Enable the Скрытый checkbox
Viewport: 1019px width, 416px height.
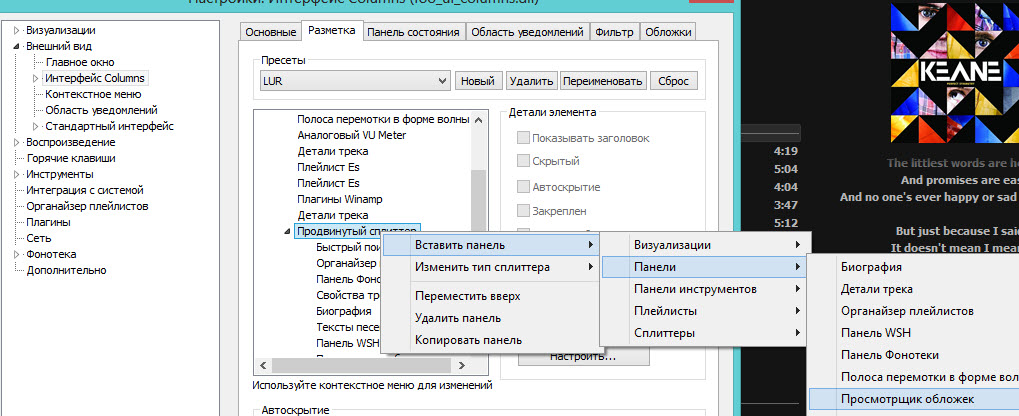click(x=523, y=161)
